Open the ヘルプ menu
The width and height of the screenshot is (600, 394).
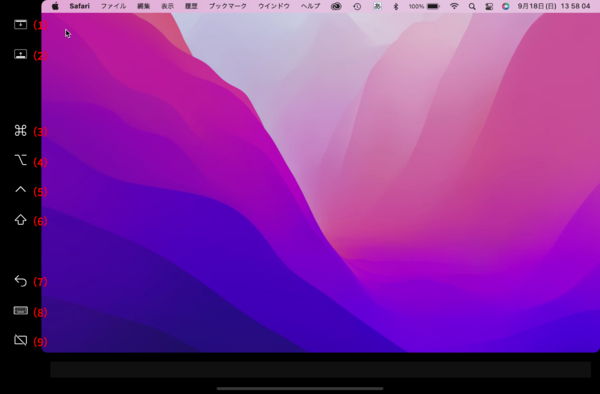[310, 6]
